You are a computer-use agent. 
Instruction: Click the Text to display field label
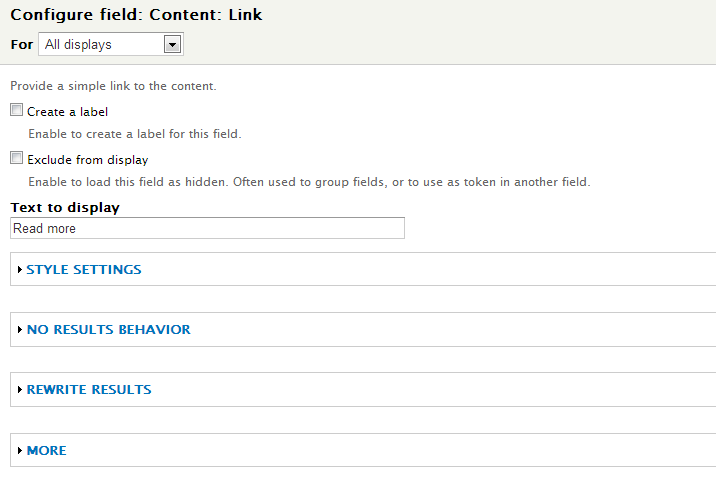(65, 208)
